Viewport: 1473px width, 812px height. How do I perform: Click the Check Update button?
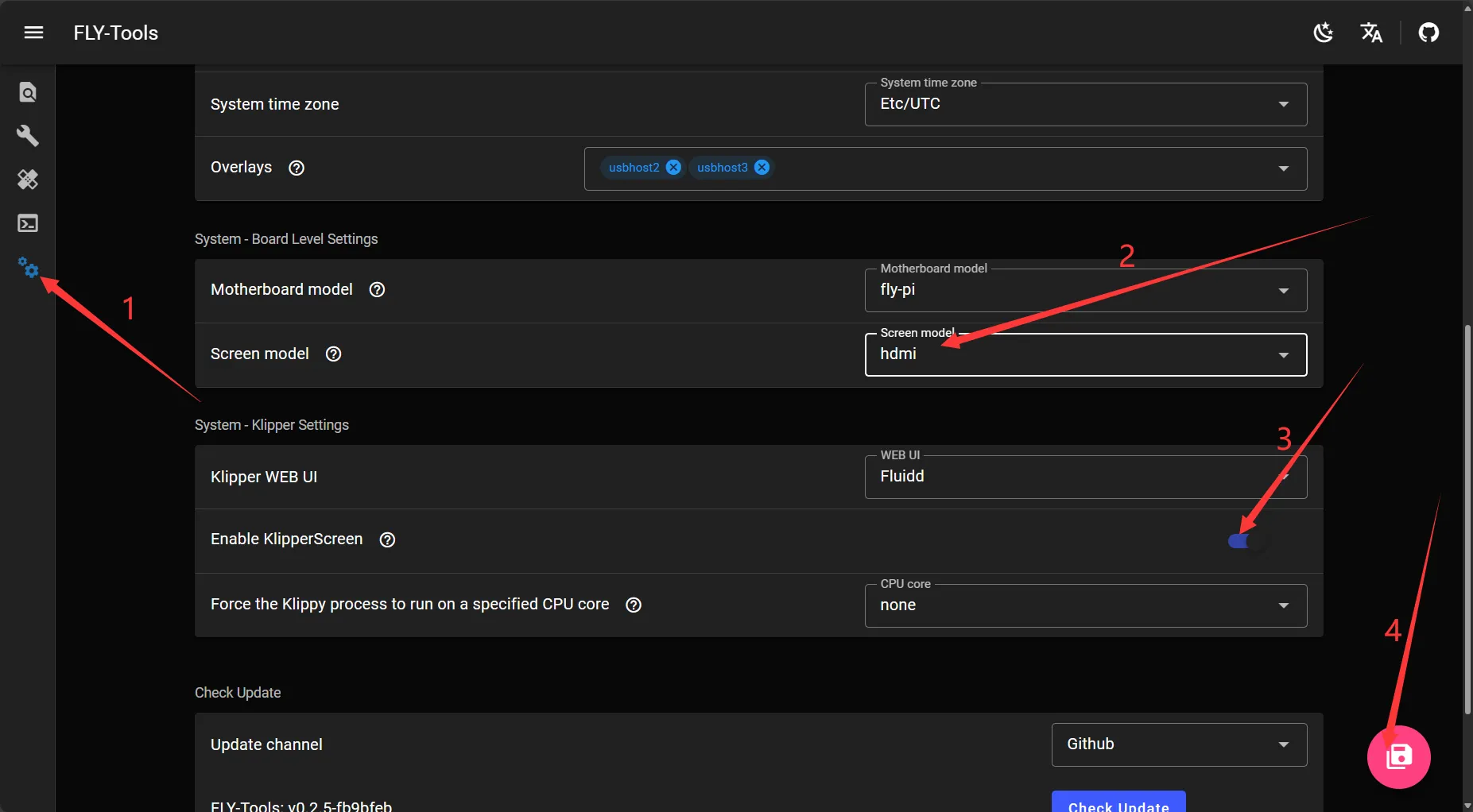[x=1118, y=804]
